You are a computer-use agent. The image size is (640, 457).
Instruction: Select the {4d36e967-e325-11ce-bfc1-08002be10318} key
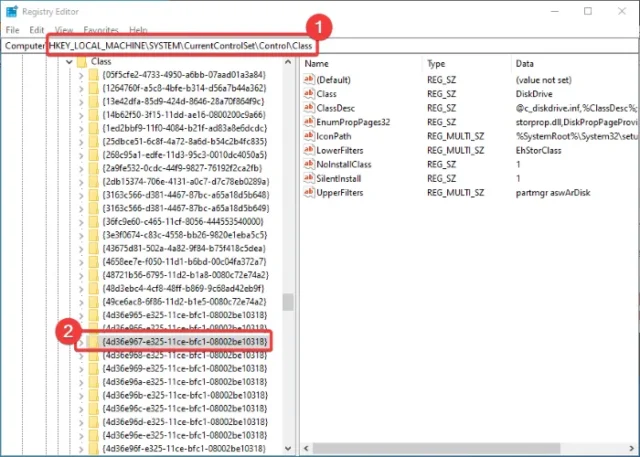184,342
